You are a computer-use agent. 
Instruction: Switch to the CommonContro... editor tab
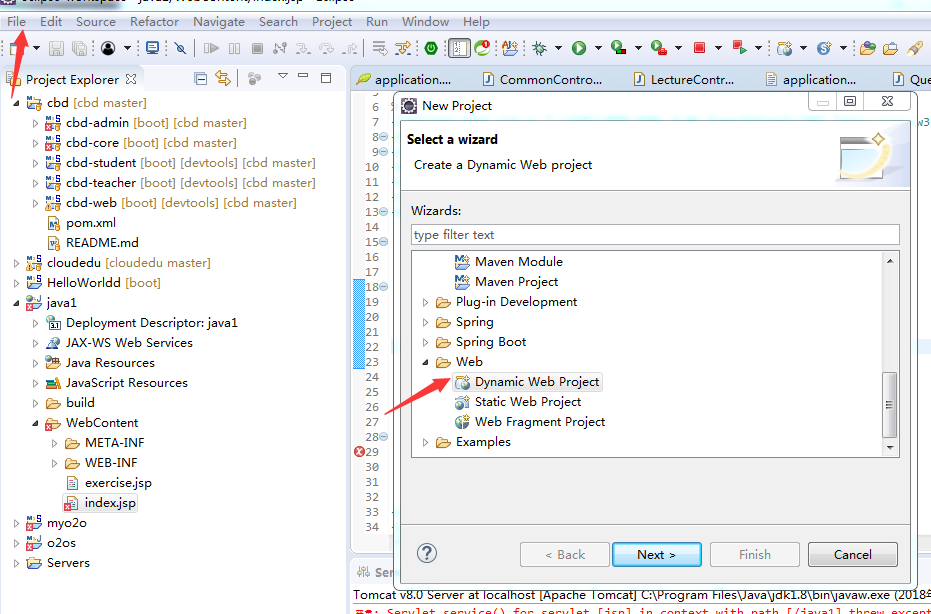point(543,80)
